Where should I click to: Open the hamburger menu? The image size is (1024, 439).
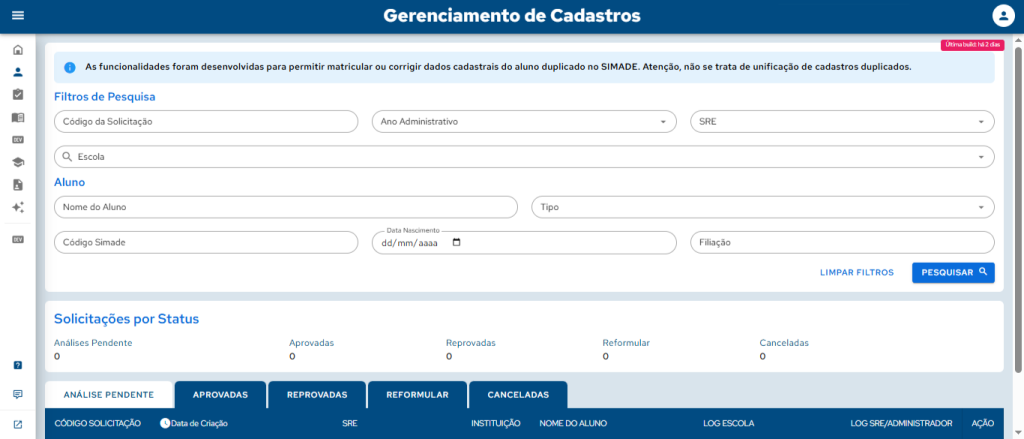[x=17, y=16]
